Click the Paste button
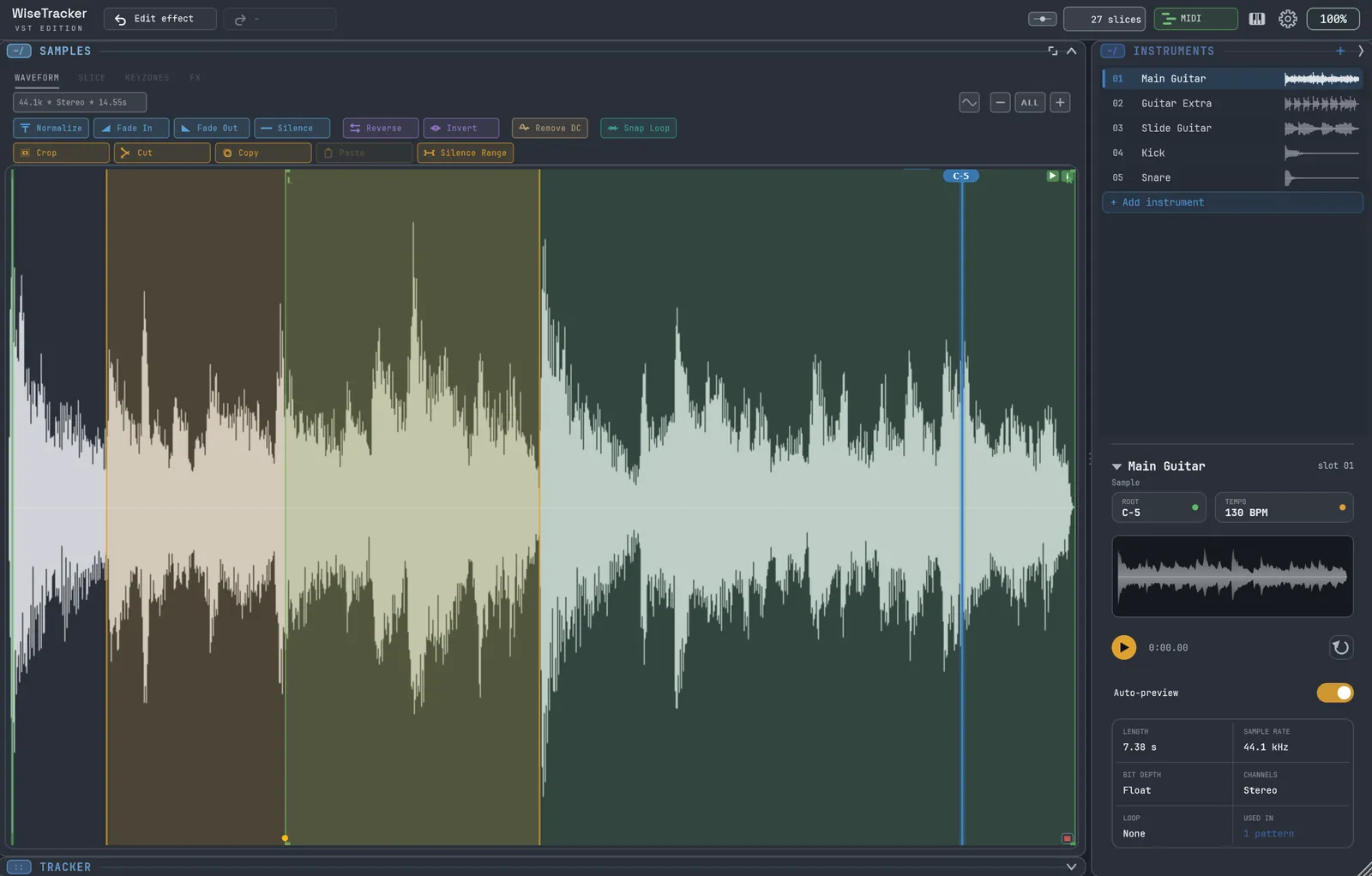 click(364, 153)
